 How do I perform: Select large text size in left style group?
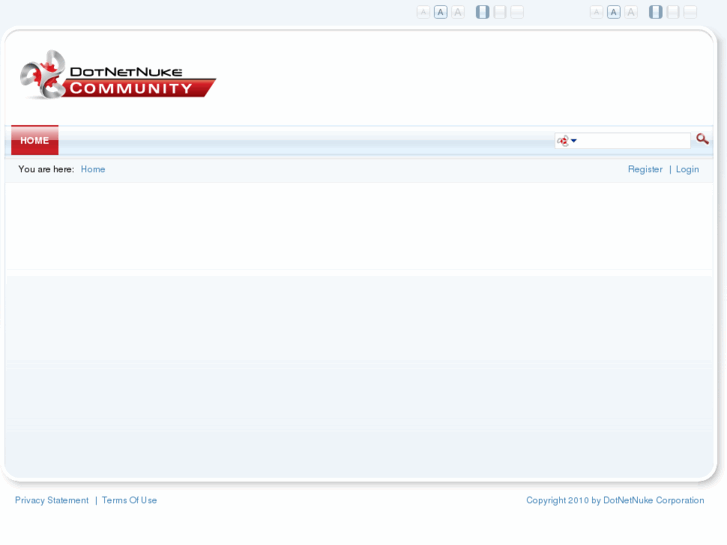point(458,12)
